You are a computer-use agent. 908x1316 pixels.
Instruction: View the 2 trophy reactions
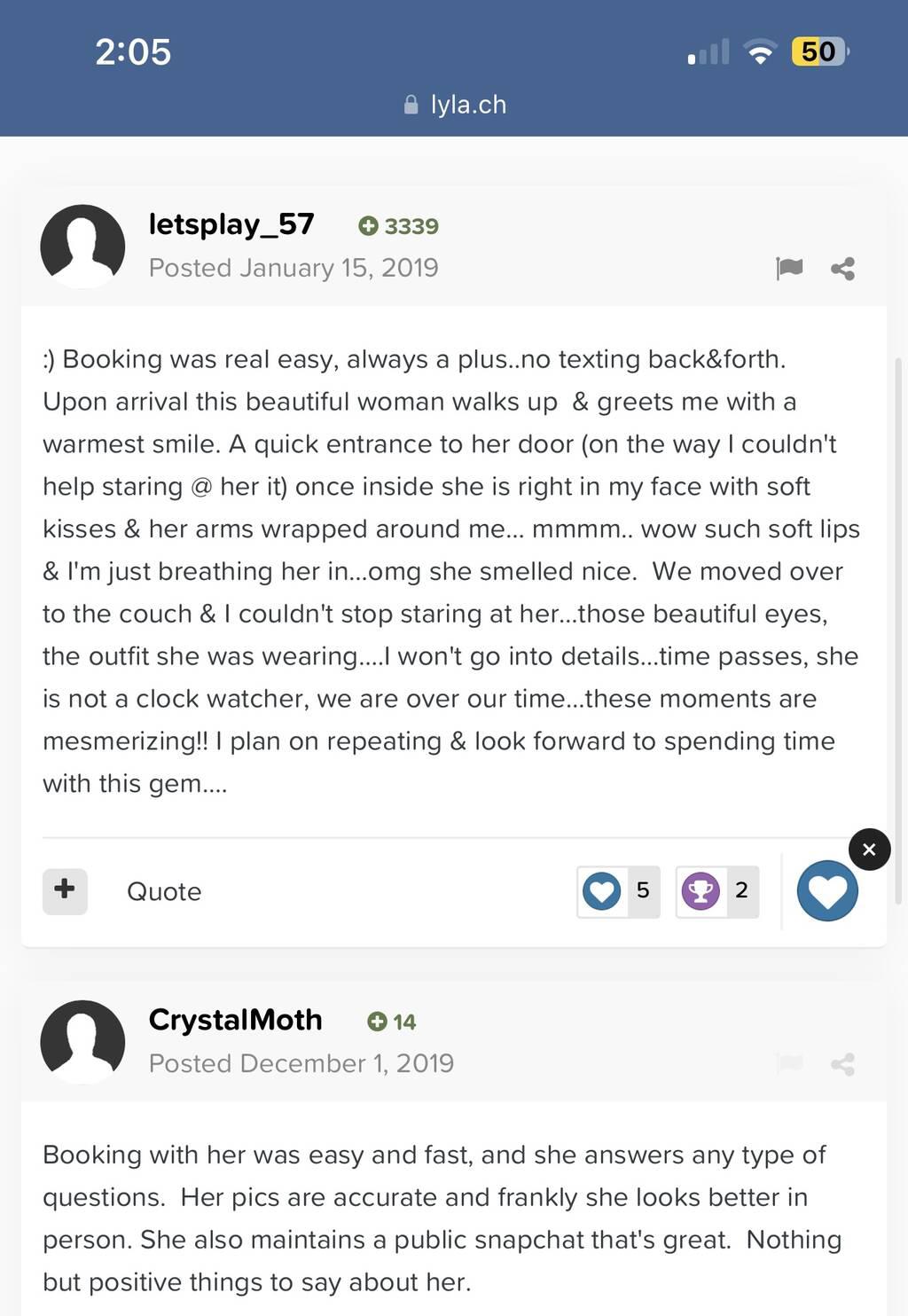pos(716,891)
